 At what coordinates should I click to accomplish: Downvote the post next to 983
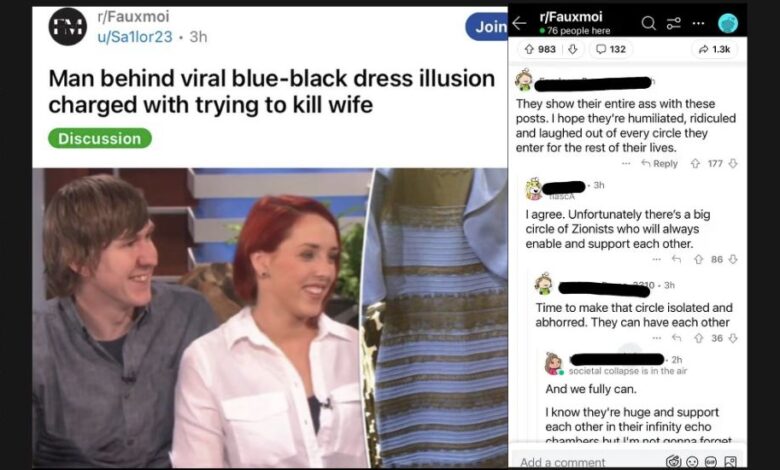pyautogui.click(x=573, y=49)
